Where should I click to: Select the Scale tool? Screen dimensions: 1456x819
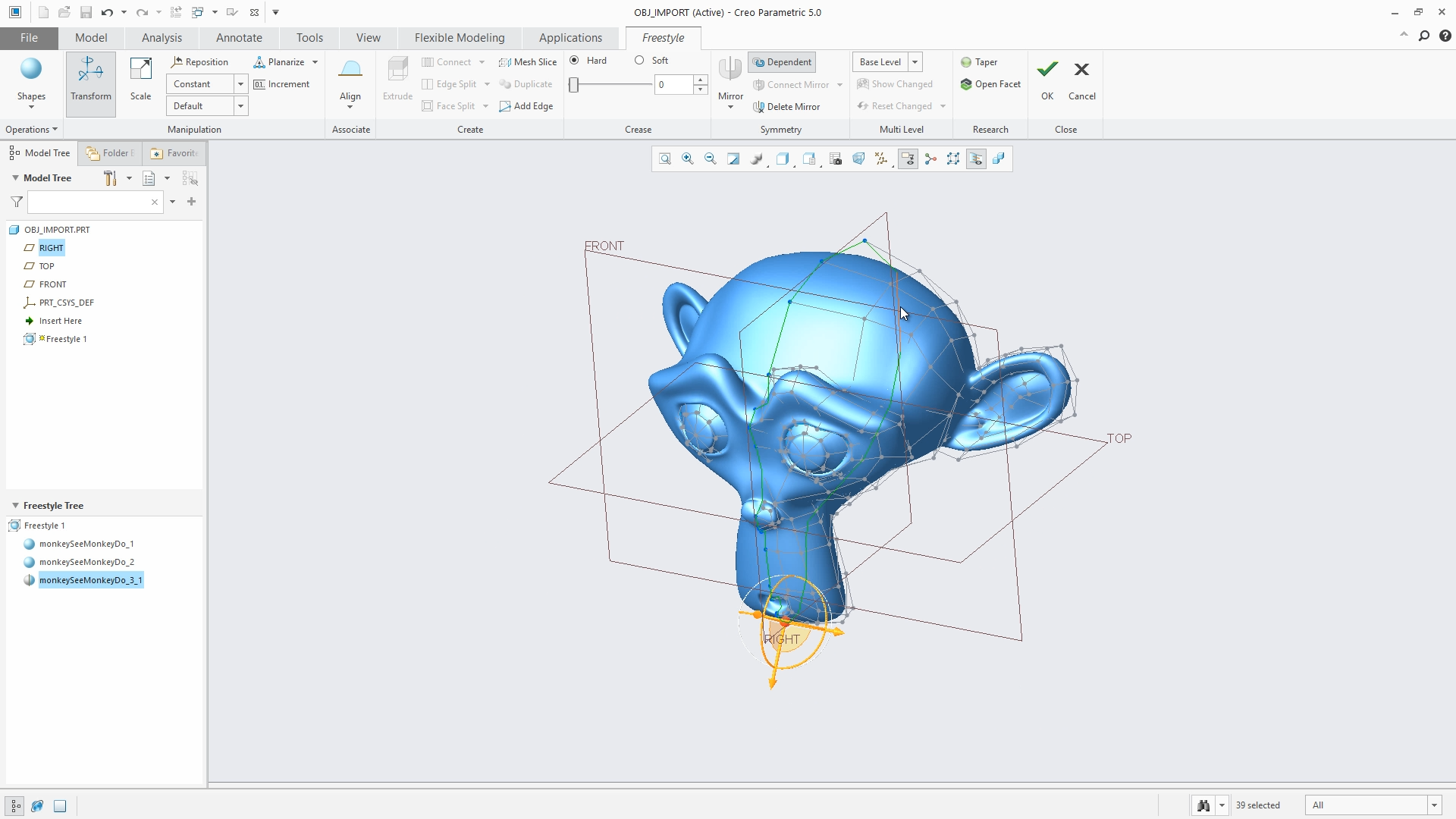pyautogui.click(x=140, y=80)
